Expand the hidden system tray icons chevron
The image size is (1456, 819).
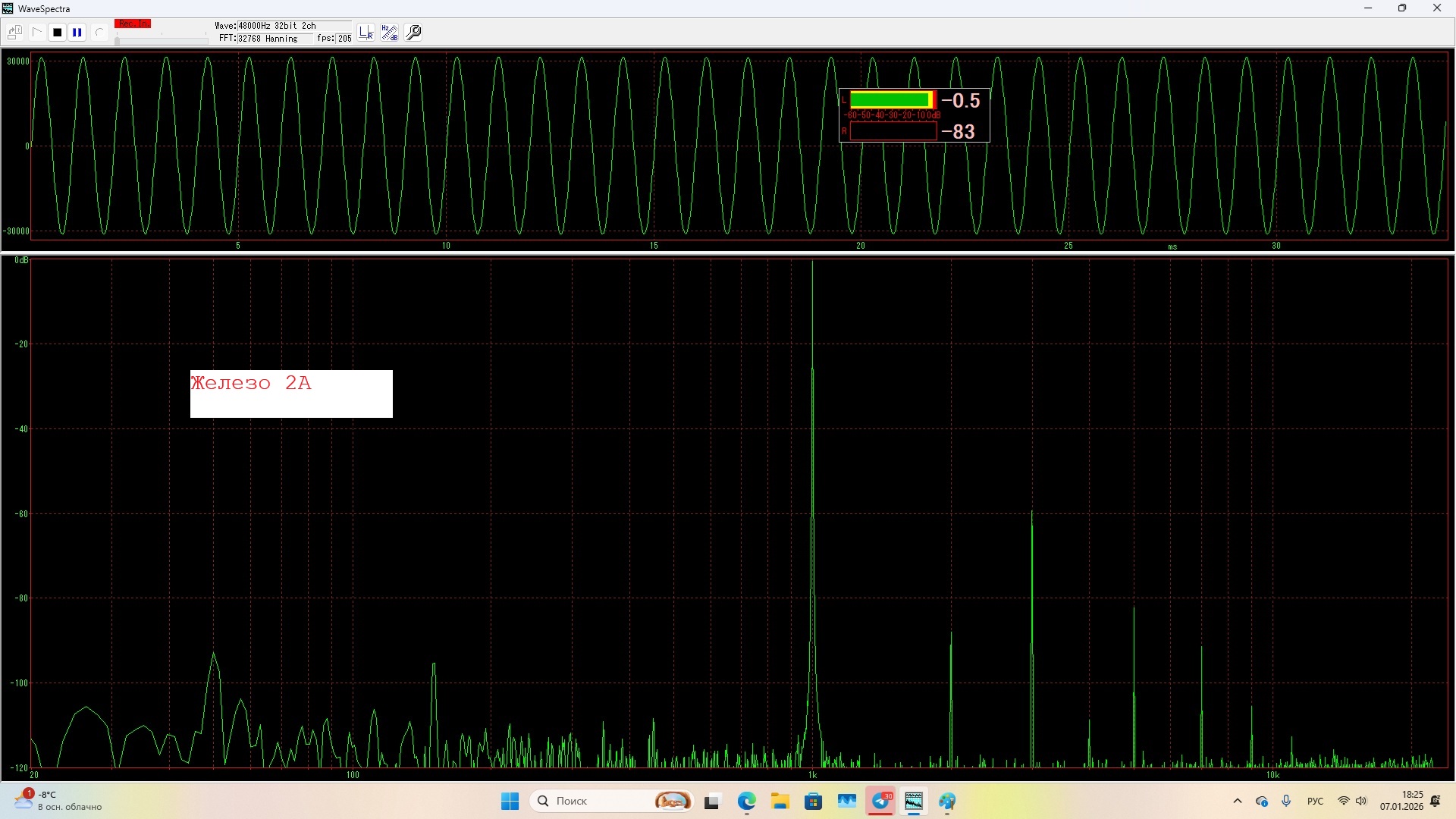[1238, 801]
